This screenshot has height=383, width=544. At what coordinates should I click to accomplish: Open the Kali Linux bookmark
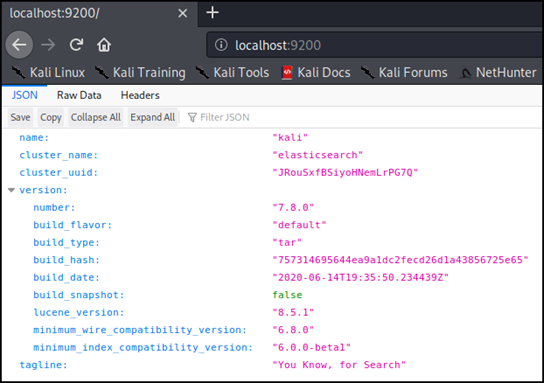point(48,73)
